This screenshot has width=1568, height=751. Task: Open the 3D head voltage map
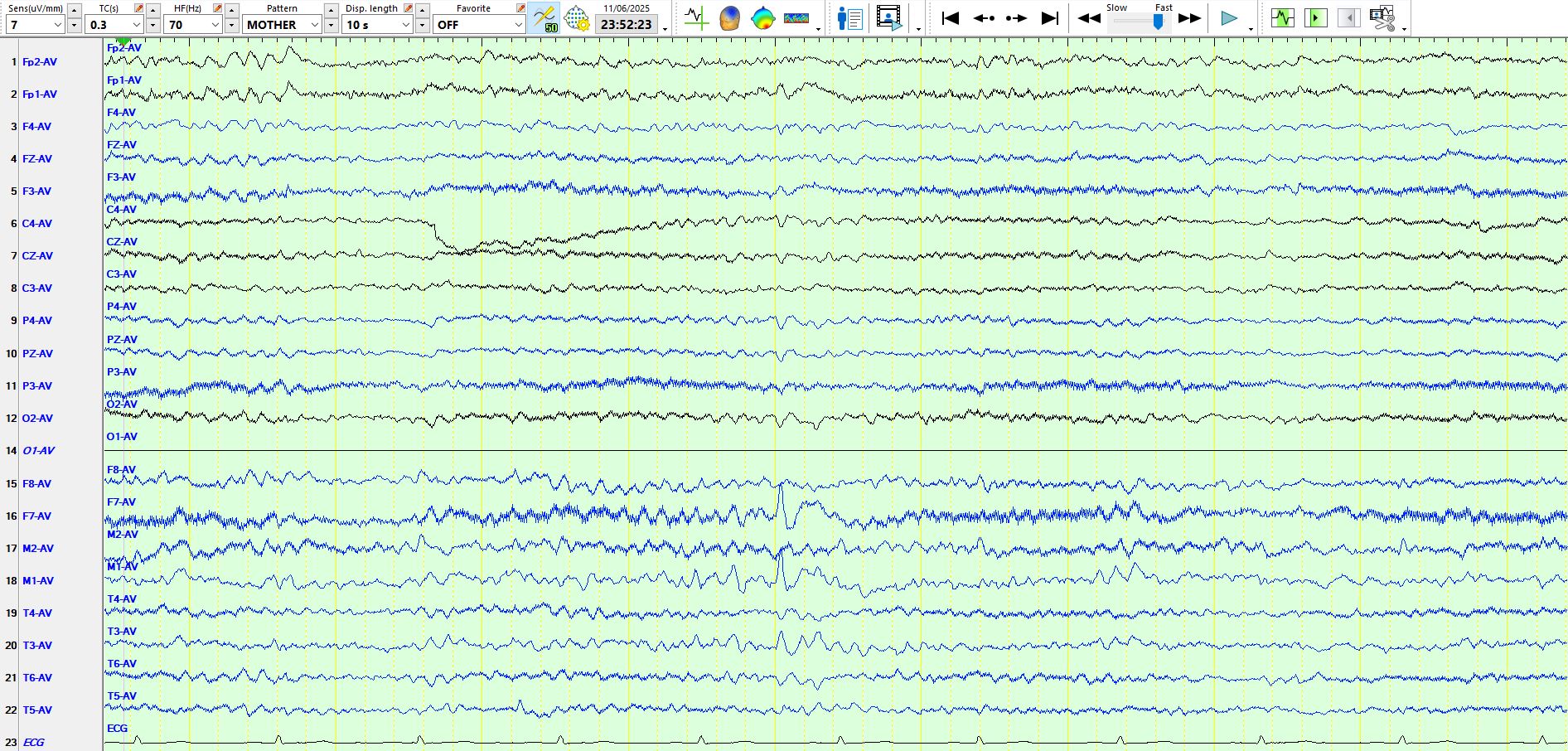click(x=729, y=18)
